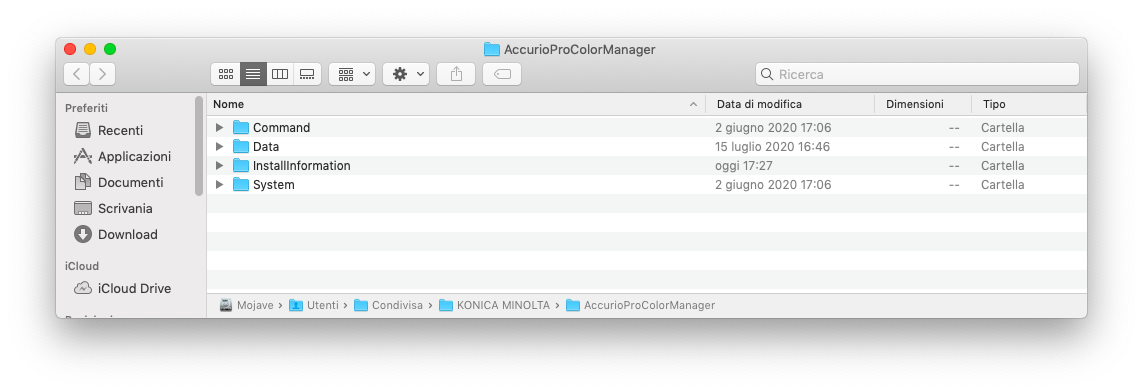This screenshot has width=1143, height=392.
Task: Select list view mode button
Action: tap(253, 74)
